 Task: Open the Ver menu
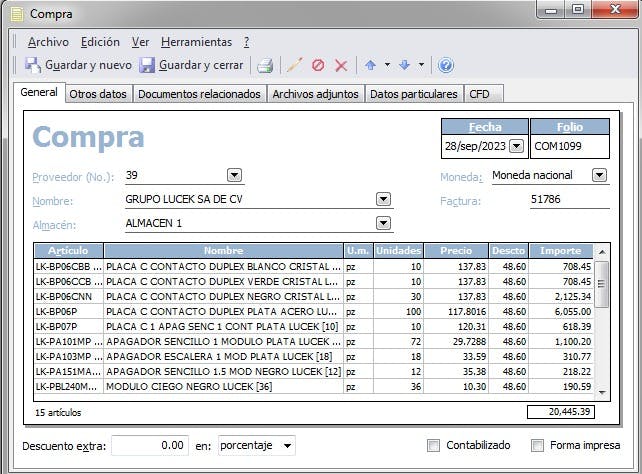(140, 42)
